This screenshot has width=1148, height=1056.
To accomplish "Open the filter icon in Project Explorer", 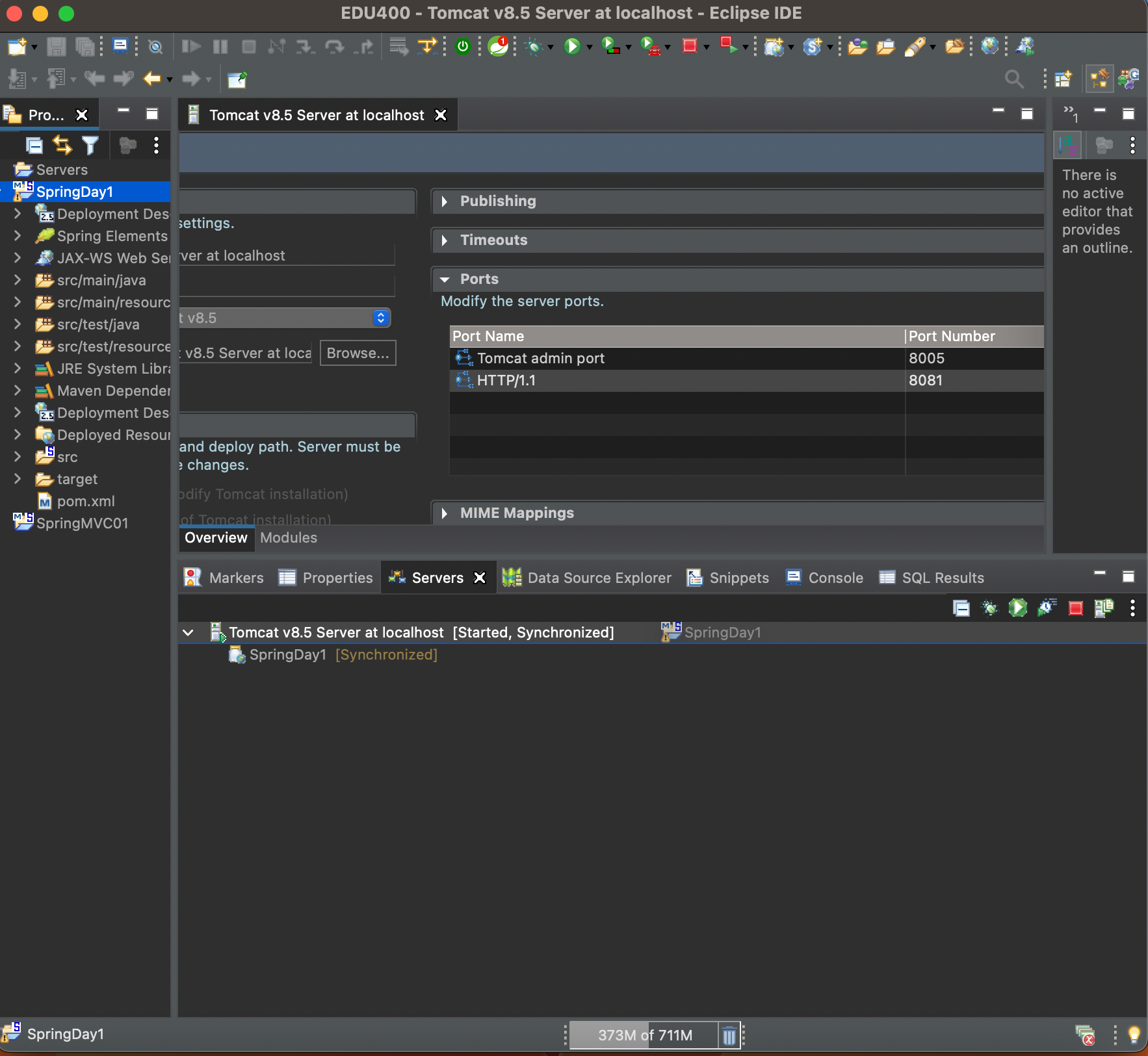I will coord(90,145).
